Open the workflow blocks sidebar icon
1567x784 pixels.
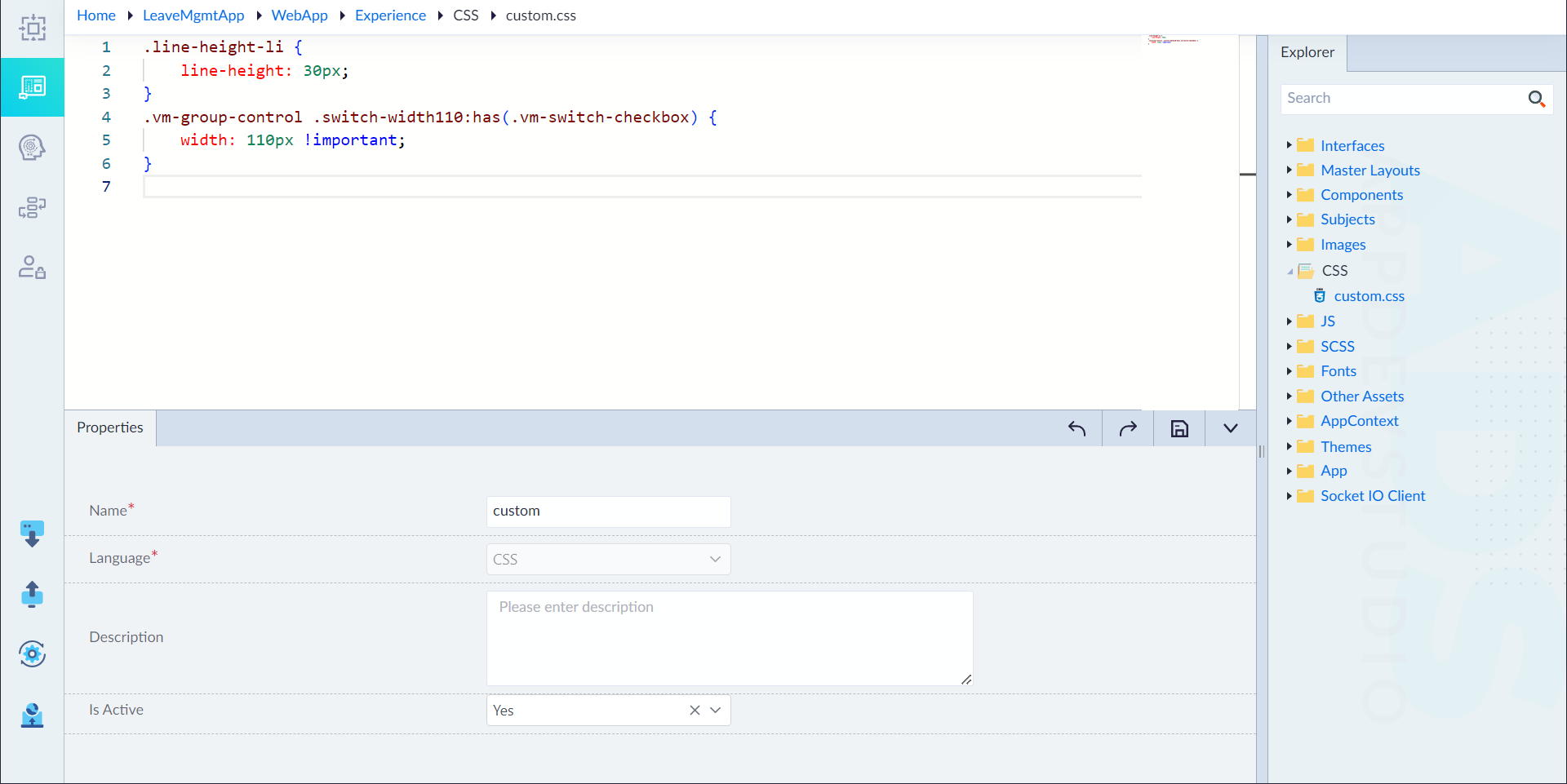[x=32, y=207]
